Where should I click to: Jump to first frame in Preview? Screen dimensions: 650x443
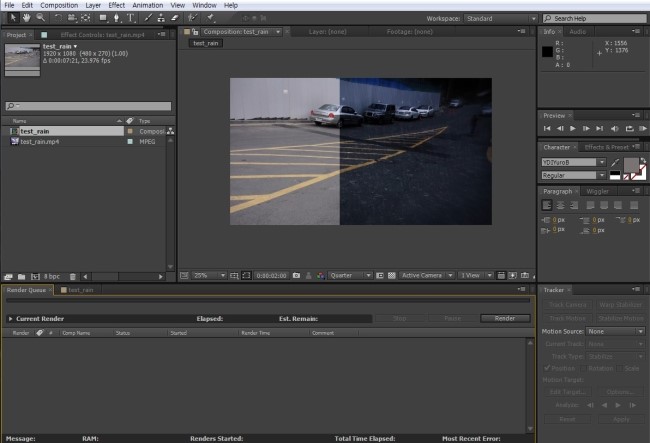click(547, 128)
